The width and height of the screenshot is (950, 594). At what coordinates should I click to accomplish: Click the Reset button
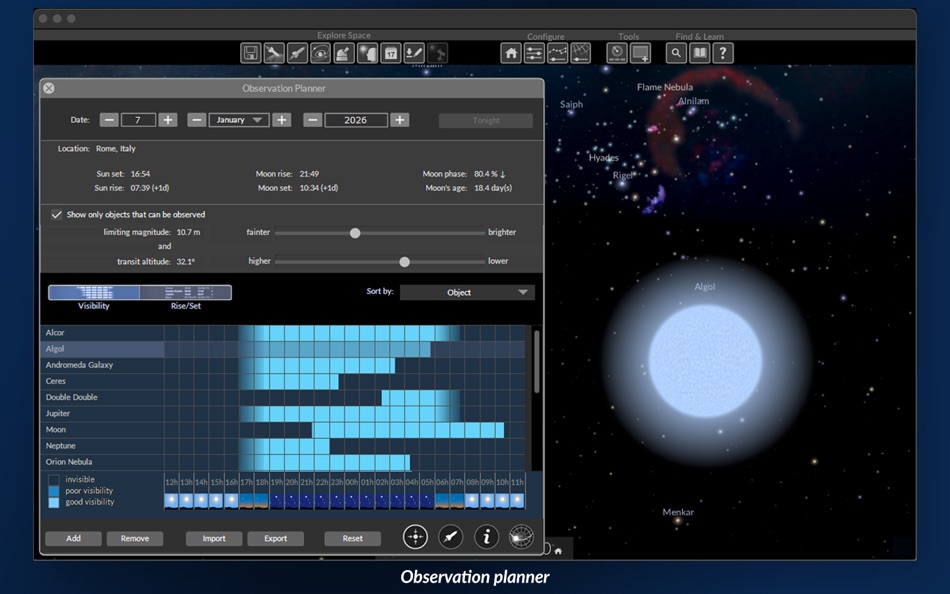pyautogui.click(x=353, y=538)
